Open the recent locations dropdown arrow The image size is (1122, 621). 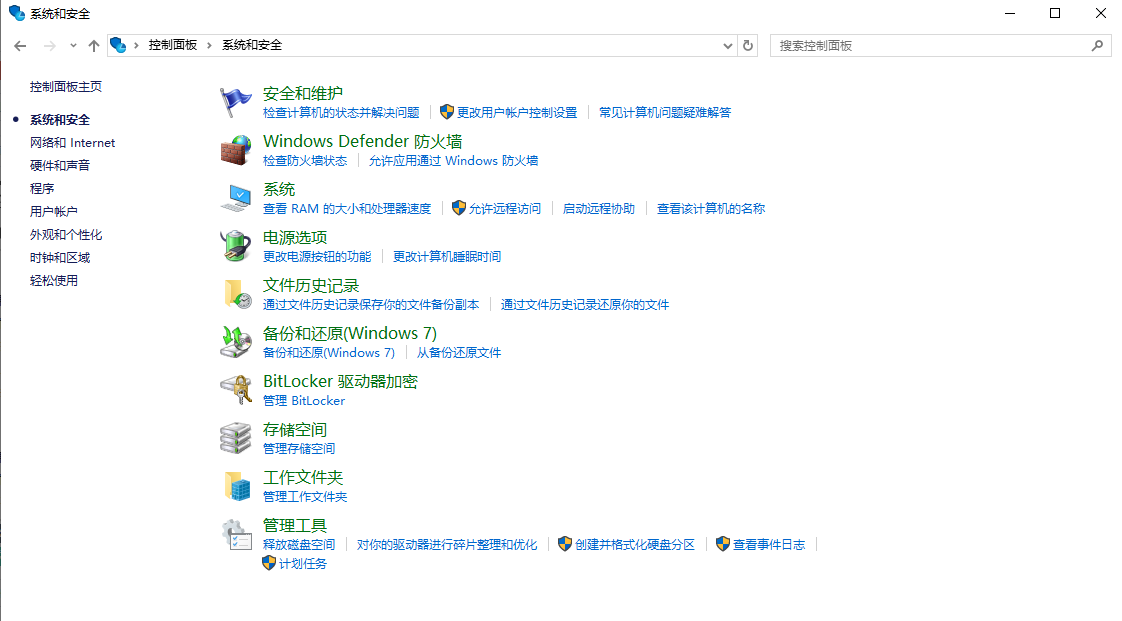[73, 46]
